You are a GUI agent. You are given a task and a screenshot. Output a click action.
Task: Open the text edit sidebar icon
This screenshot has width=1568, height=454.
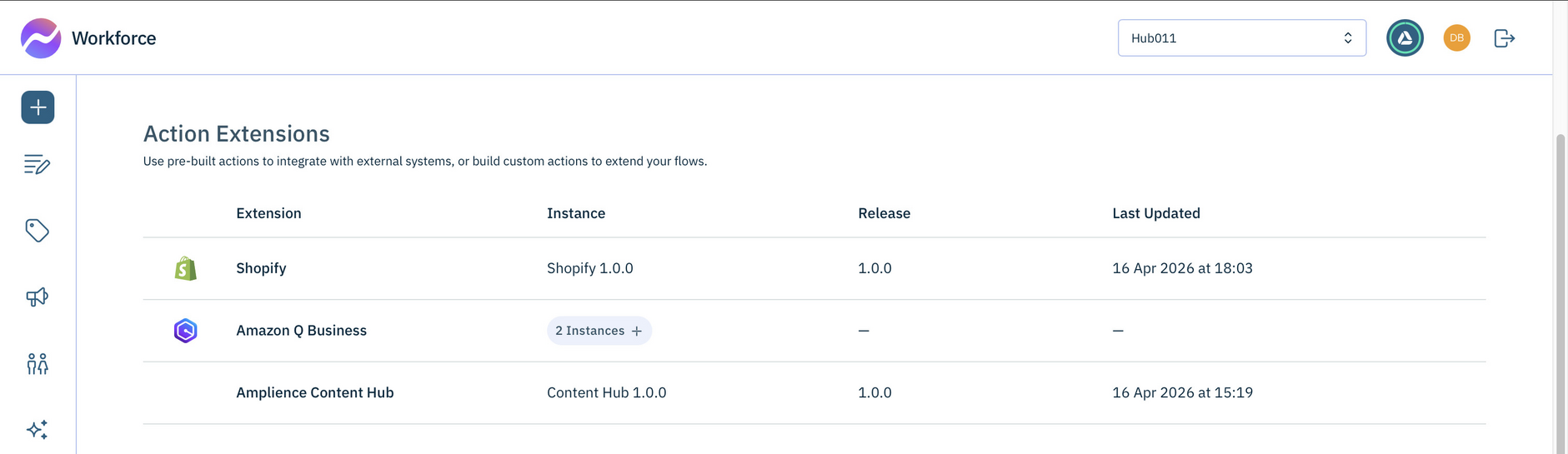coord(38,164)
